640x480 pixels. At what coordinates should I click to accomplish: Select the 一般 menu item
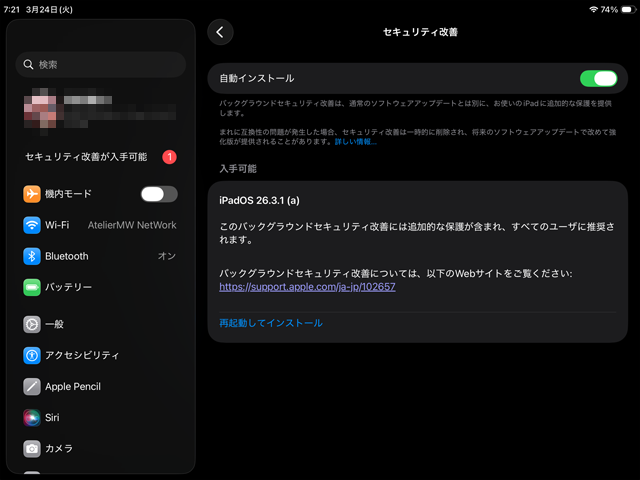[x=100, y=324]
